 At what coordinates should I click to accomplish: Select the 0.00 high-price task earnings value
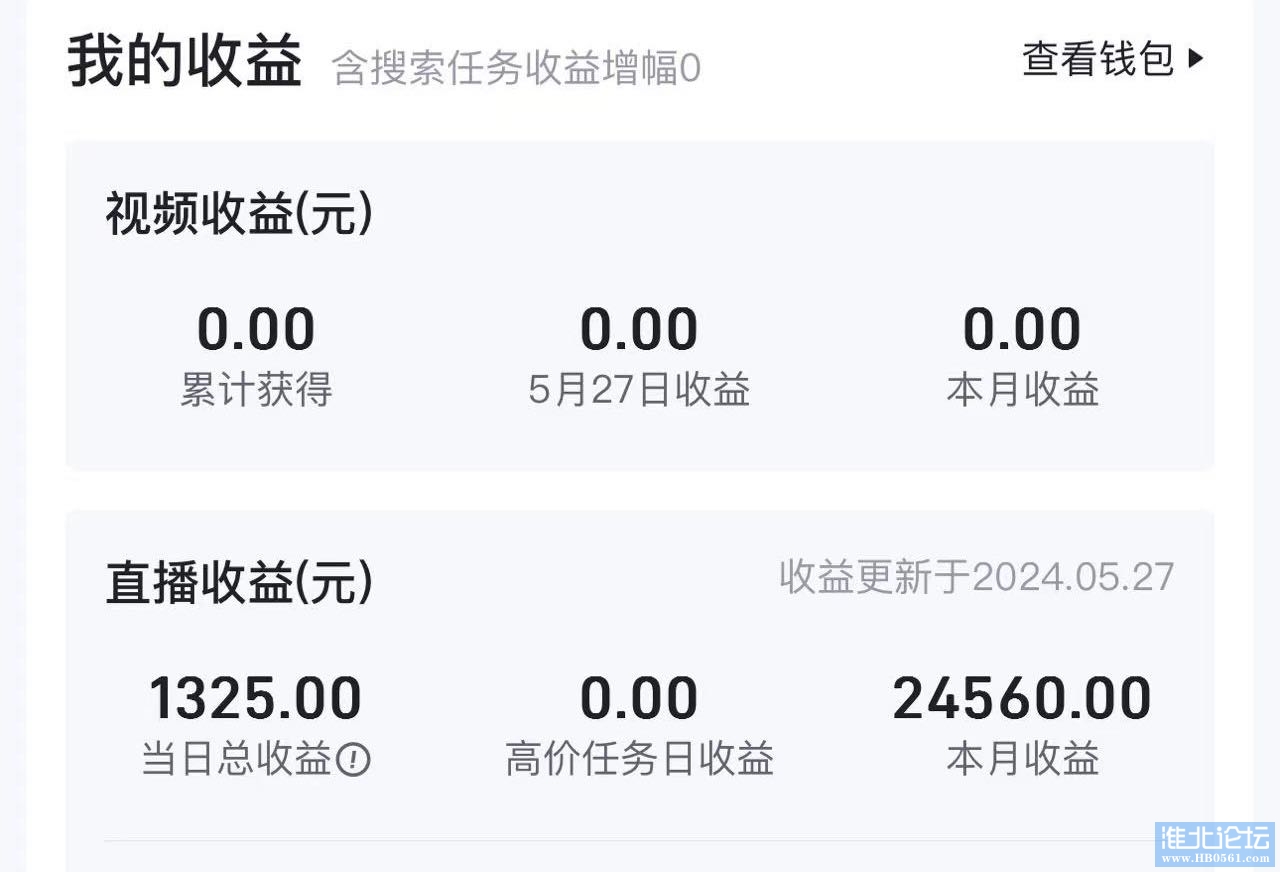click(639, 698)
